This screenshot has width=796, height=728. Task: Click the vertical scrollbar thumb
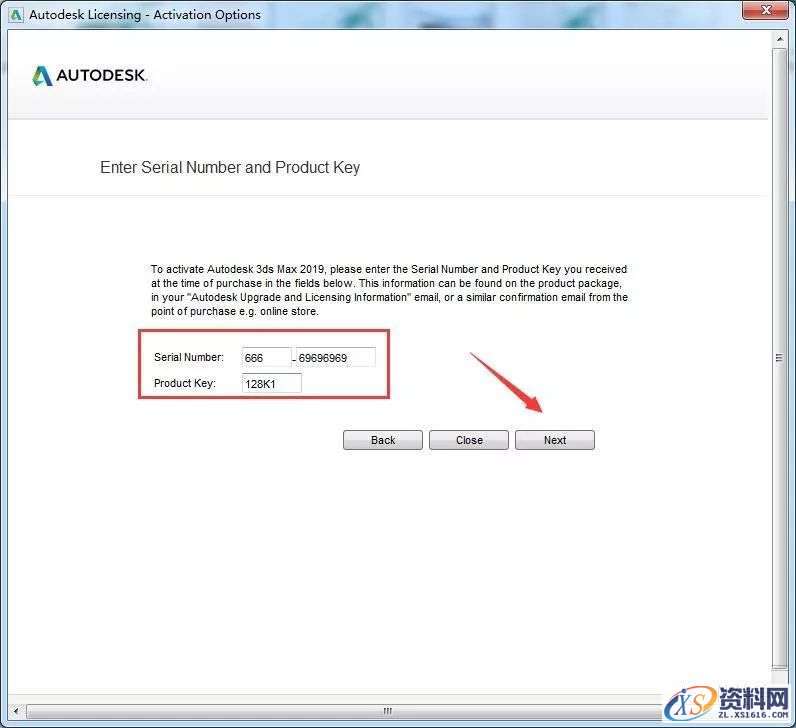pos(779,358)
